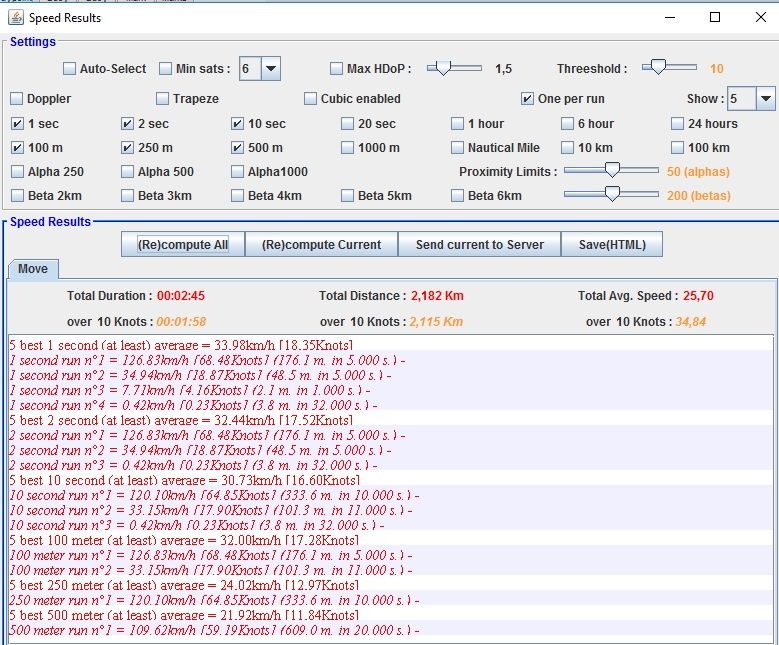The width and height of the screenshot is (779, 645).
Task: Click the Total Avg. Speed value 25,70
Action: 698,296
